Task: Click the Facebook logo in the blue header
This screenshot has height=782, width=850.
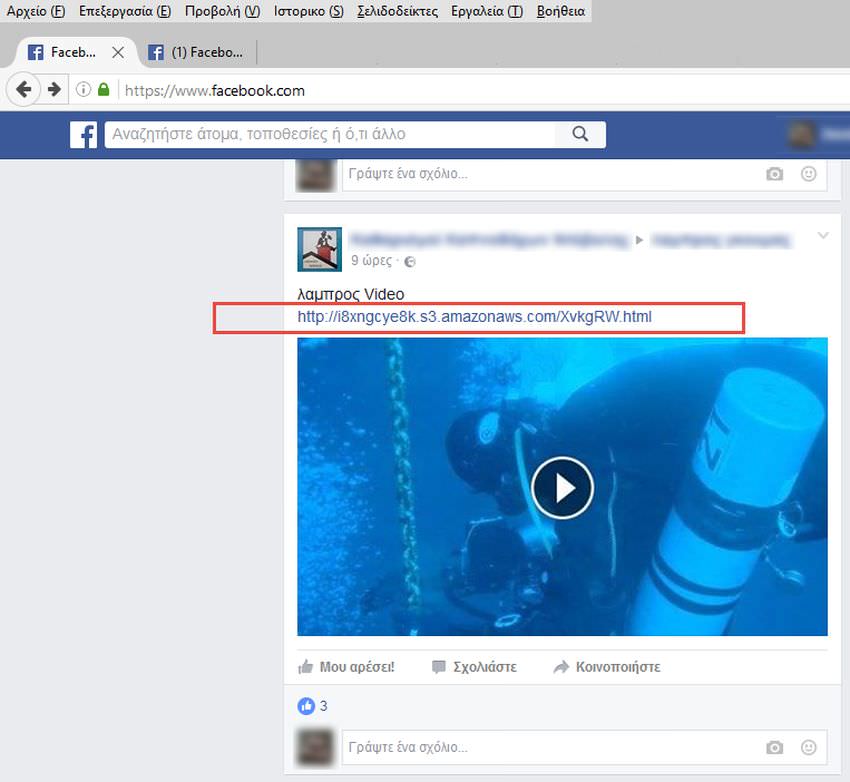Action: 83,134
